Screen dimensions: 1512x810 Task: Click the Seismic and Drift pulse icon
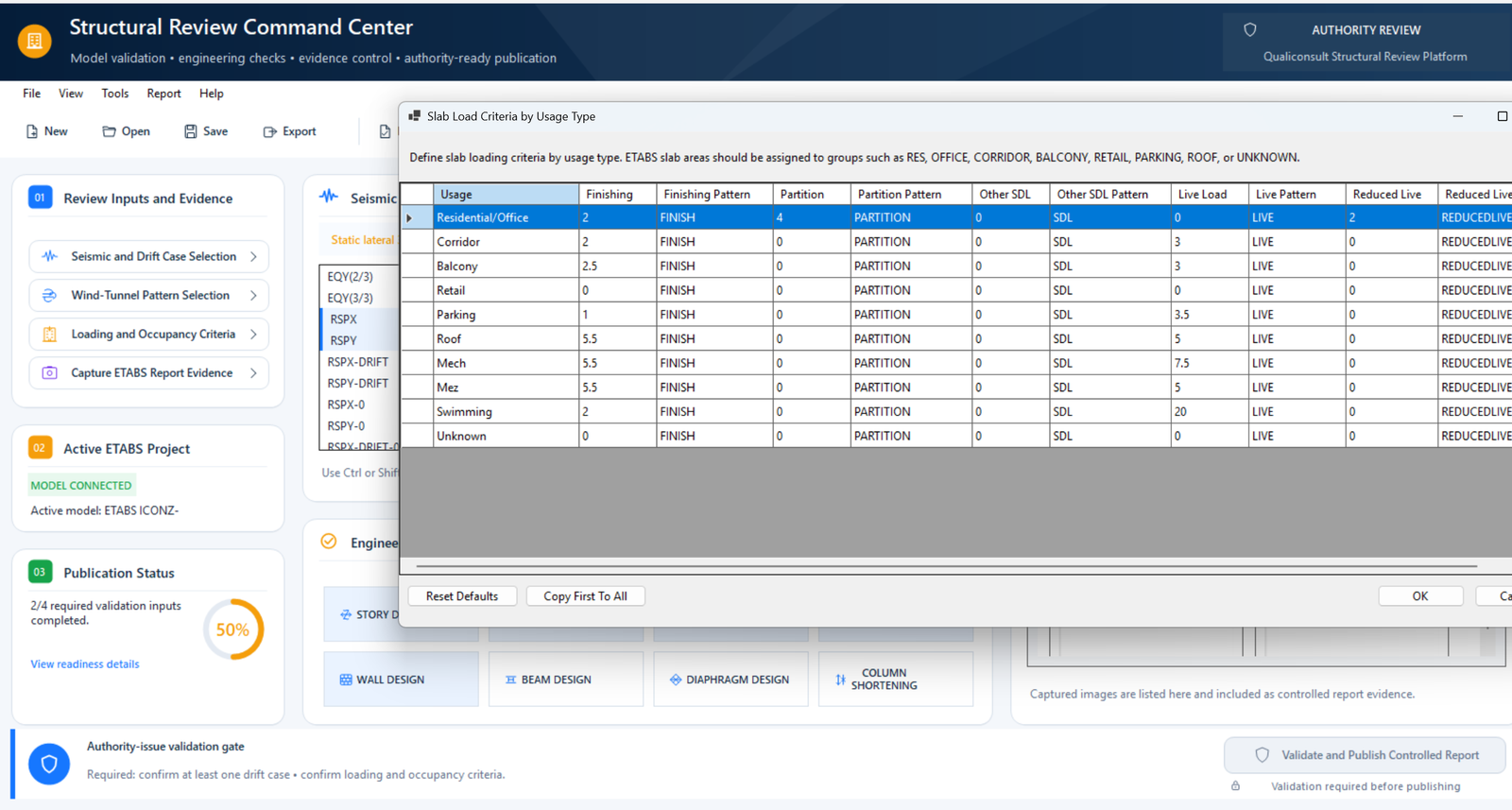(50, 256)
